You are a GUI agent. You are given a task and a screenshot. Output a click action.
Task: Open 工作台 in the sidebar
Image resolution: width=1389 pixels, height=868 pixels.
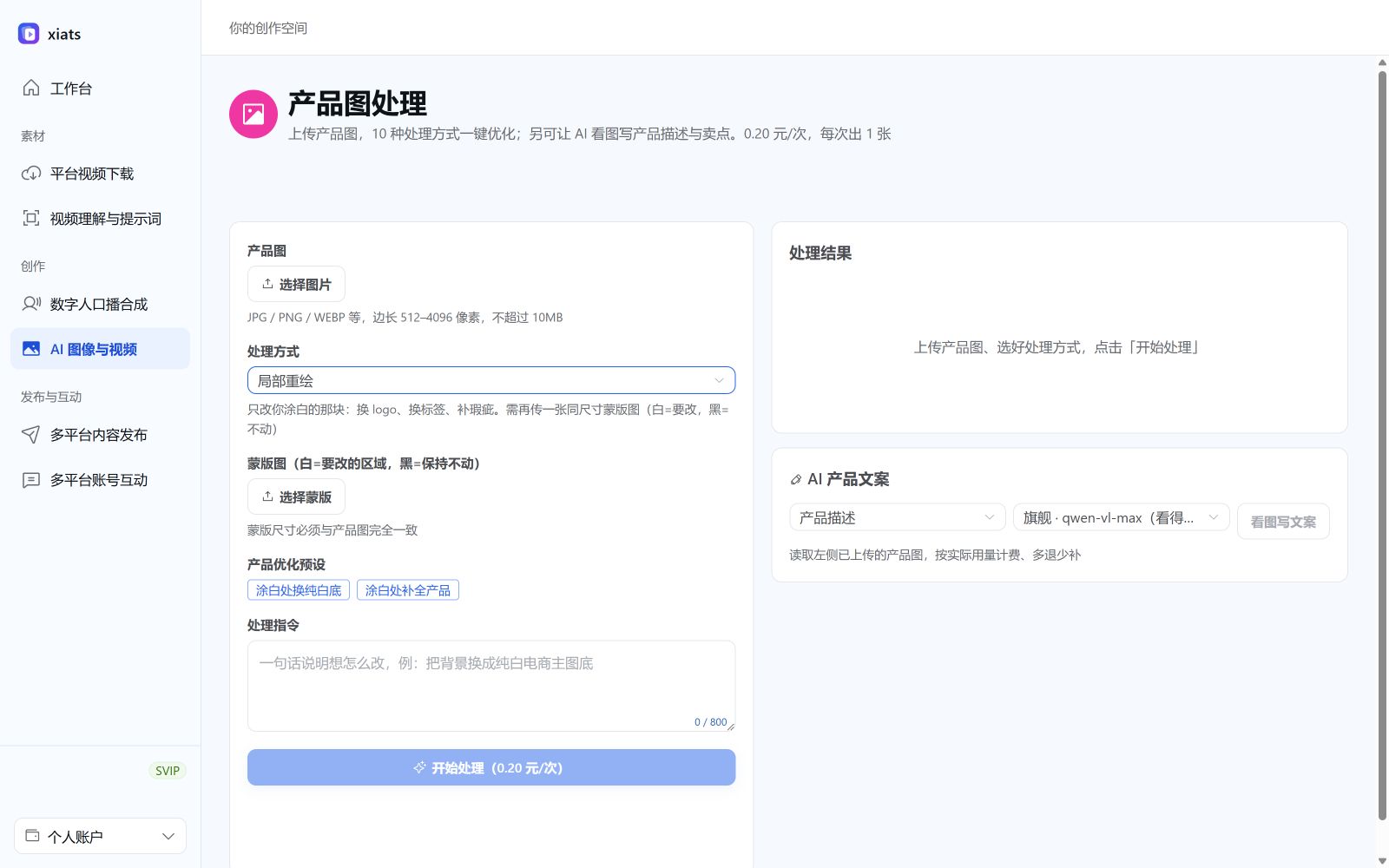[100, 88]
